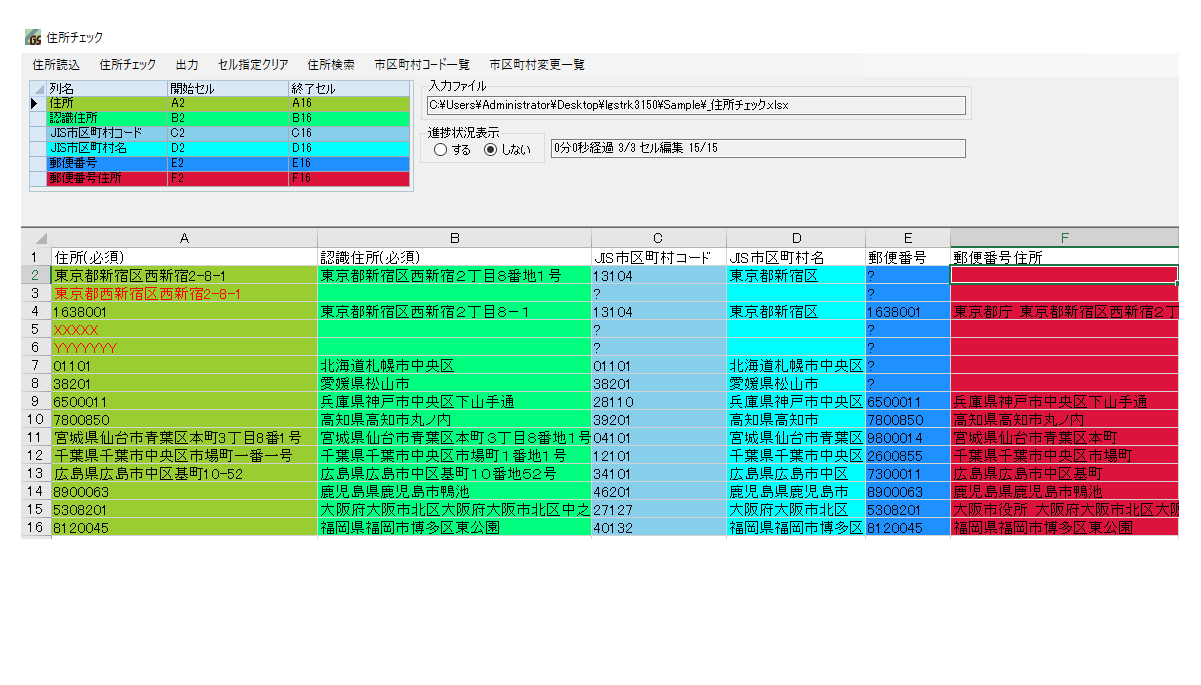Click セル指定クリア in the menu bar

(x=253, y=65)
